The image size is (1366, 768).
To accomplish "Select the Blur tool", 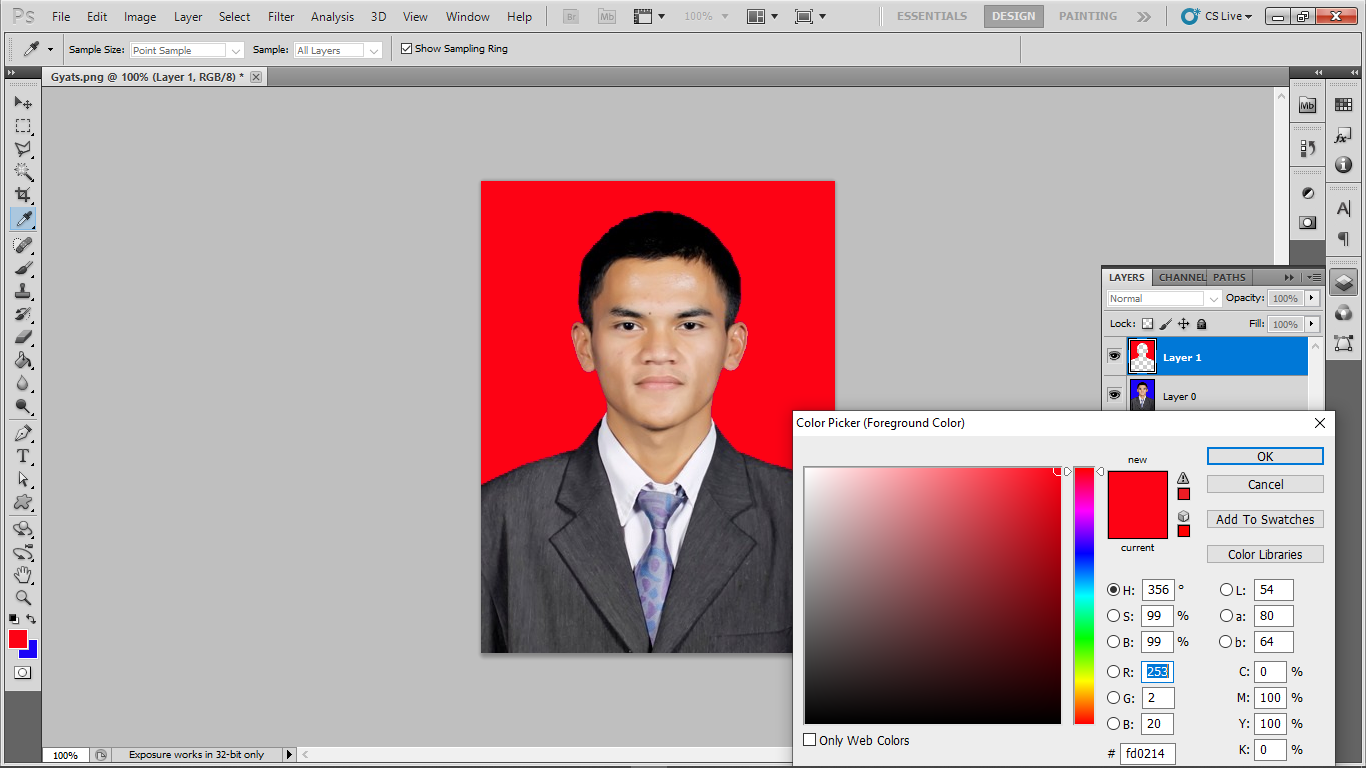I will pyautogui.click(x=23, y=383).
